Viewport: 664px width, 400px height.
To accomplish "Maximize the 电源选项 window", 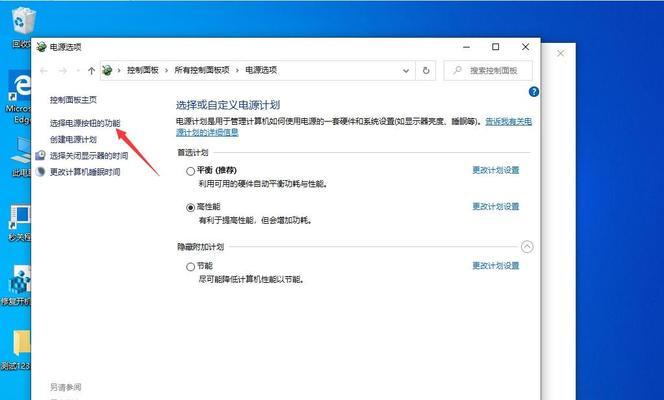I will click(495, 47).
